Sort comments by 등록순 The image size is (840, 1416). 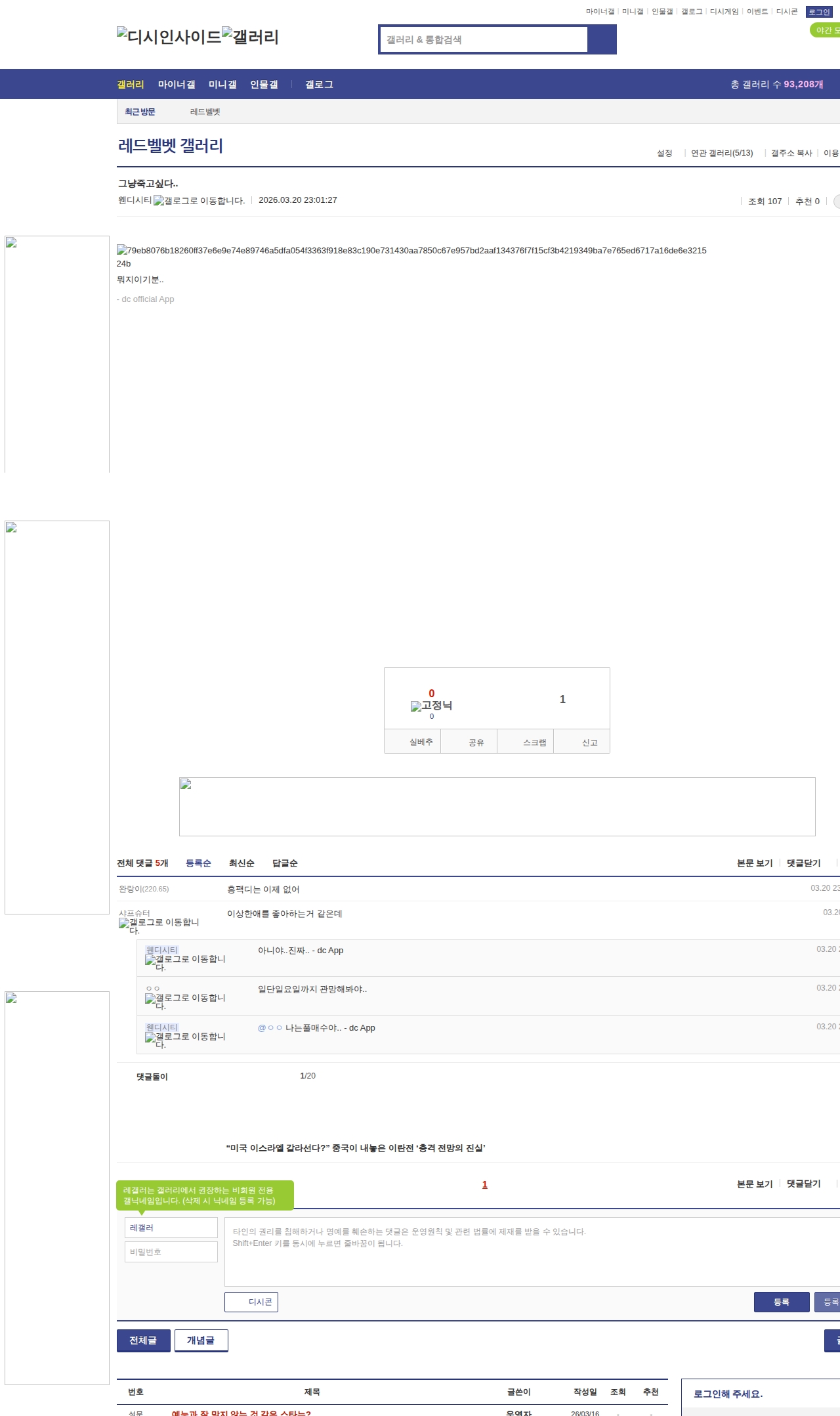[198, 863]
